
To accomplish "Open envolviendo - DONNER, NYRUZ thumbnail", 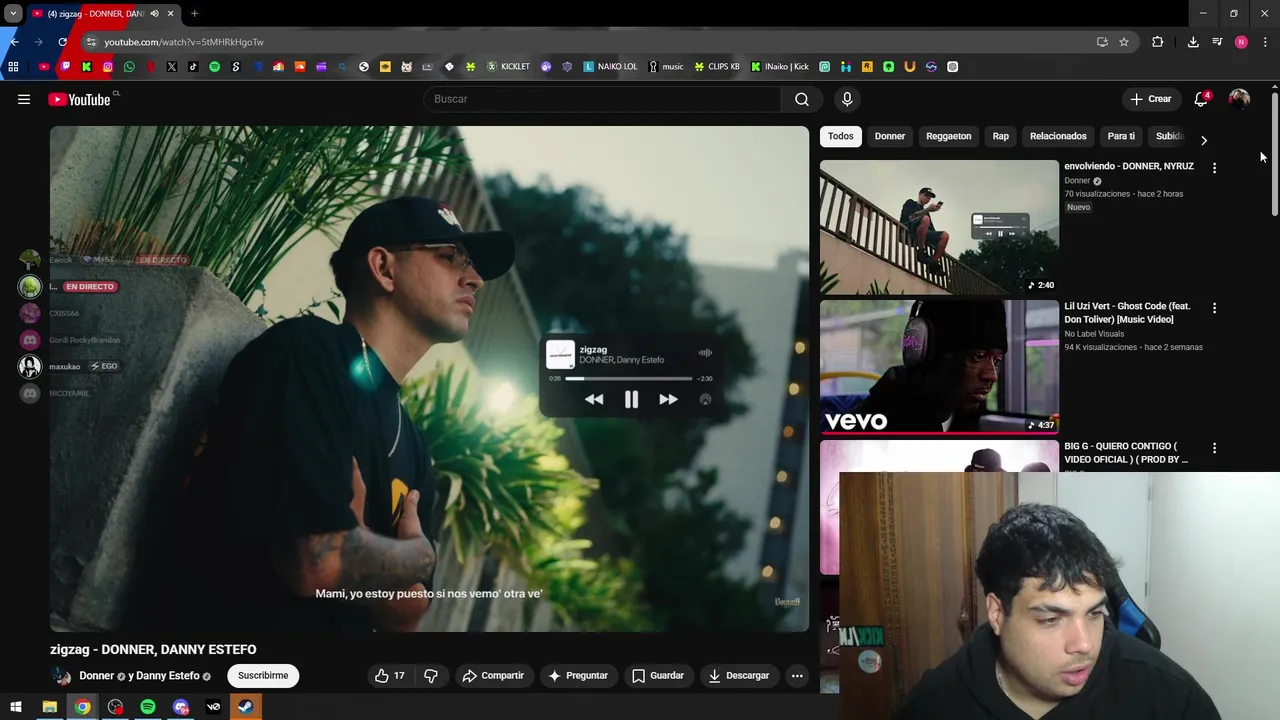I will pos(939,227).
